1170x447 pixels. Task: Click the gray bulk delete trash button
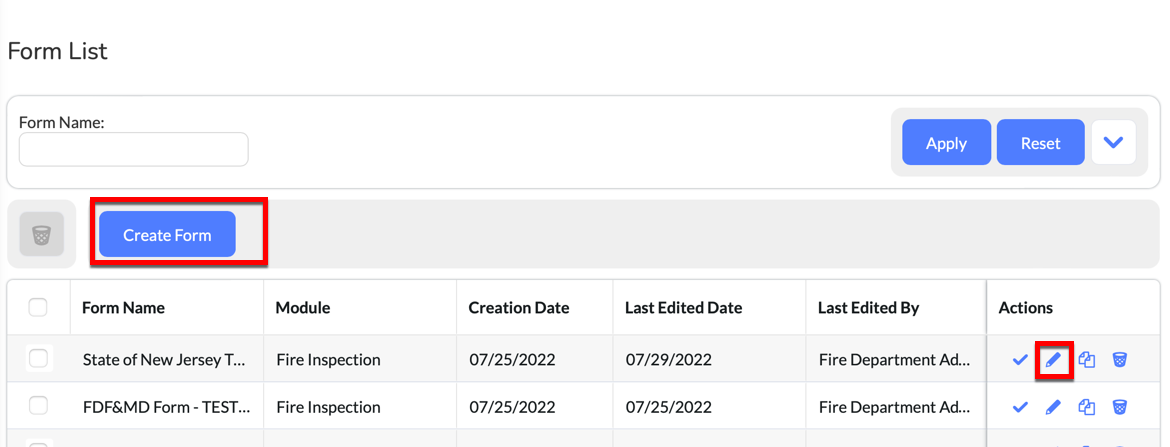(x=42, y=234)
